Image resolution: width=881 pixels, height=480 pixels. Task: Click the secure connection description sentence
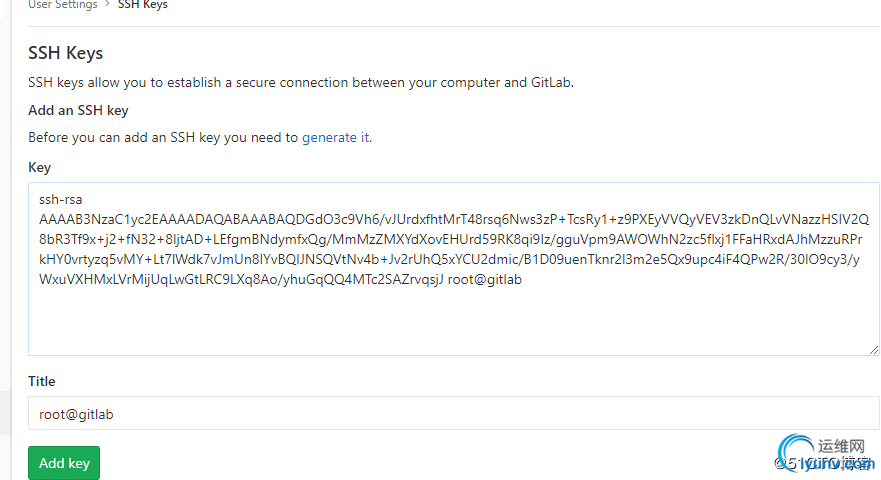pos(301,82)
